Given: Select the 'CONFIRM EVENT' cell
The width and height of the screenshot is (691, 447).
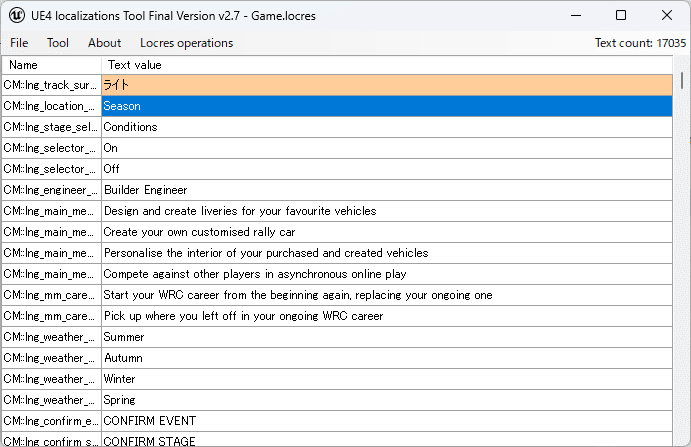Looking at the screenshot, I should (386, 421).
